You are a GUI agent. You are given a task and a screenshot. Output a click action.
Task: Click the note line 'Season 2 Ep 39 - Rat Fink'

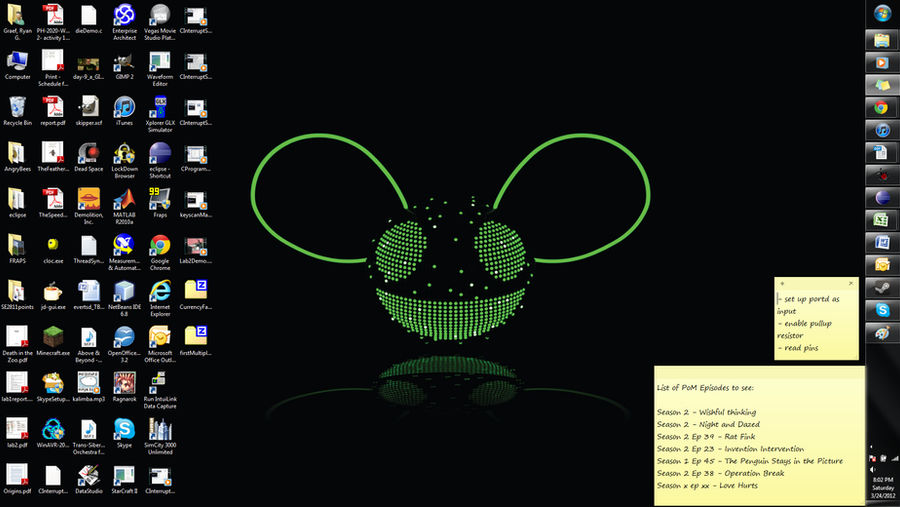(706, 436)
